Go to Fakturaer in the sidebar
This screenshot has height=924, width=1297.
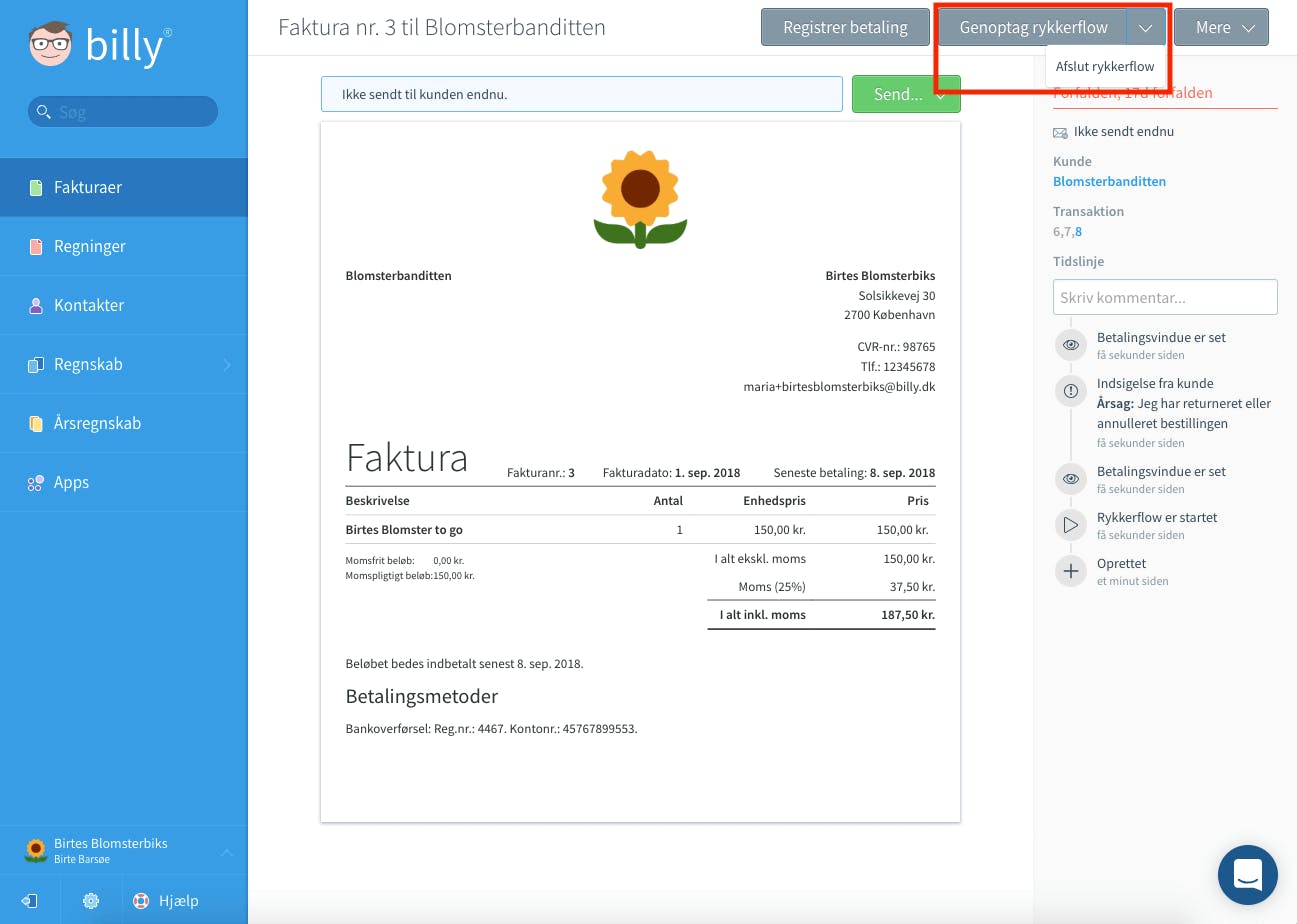[124, 187]
